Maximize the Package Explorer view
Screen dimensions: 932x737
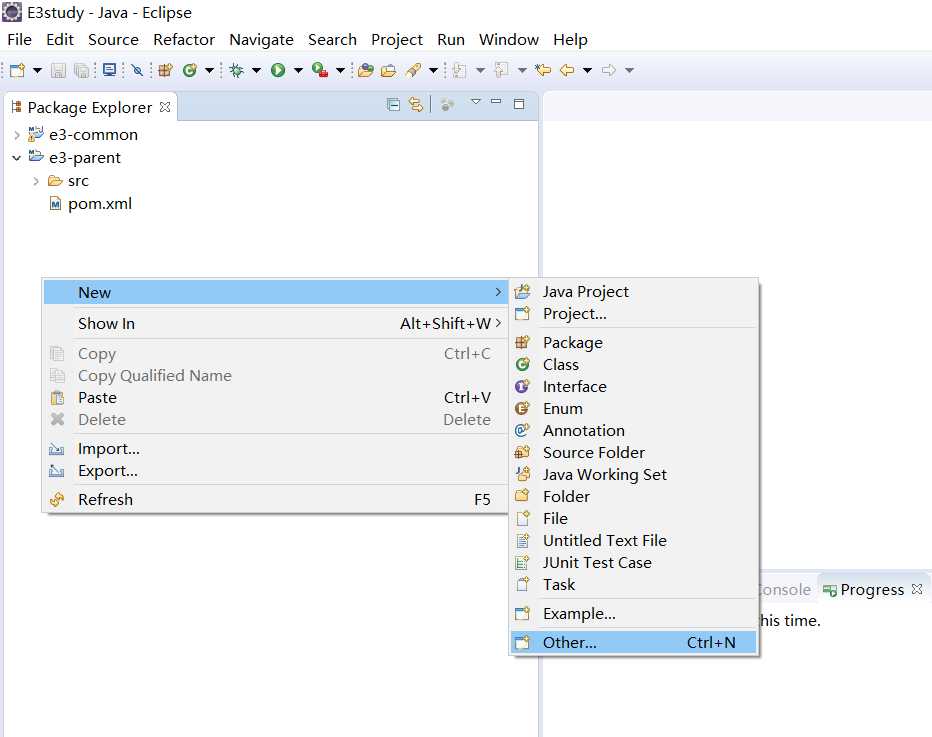(x=519, y=104)
